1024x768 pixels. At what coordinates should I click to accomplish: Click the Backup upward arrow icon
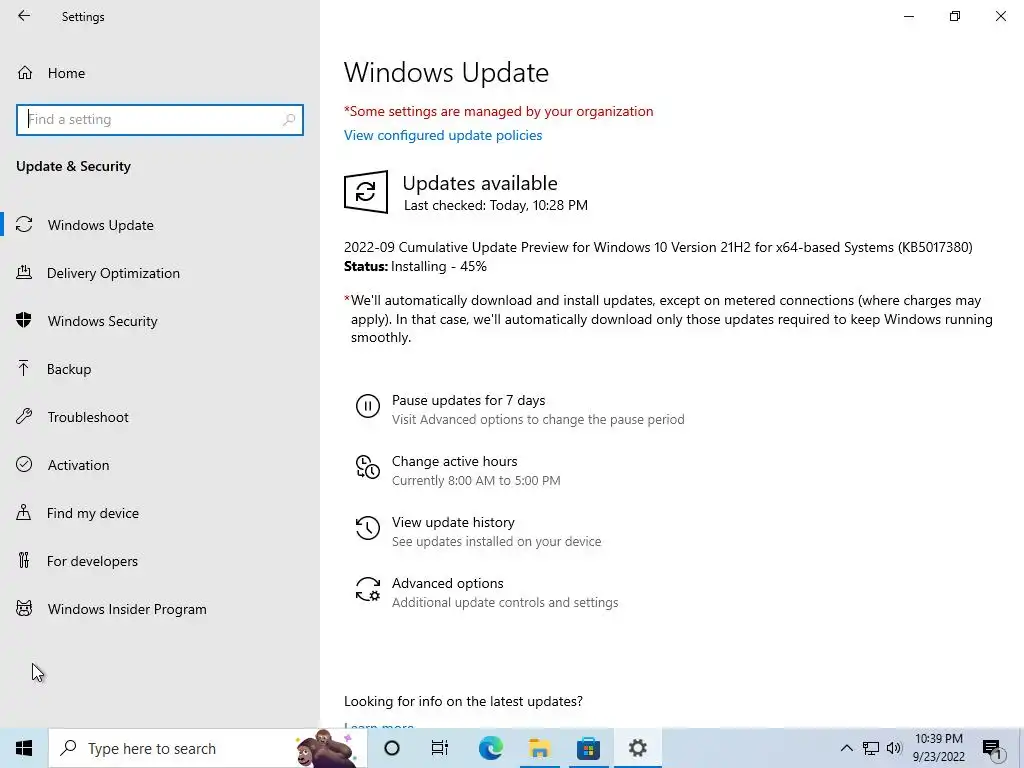pyautogui.click(x=24, y=368)
